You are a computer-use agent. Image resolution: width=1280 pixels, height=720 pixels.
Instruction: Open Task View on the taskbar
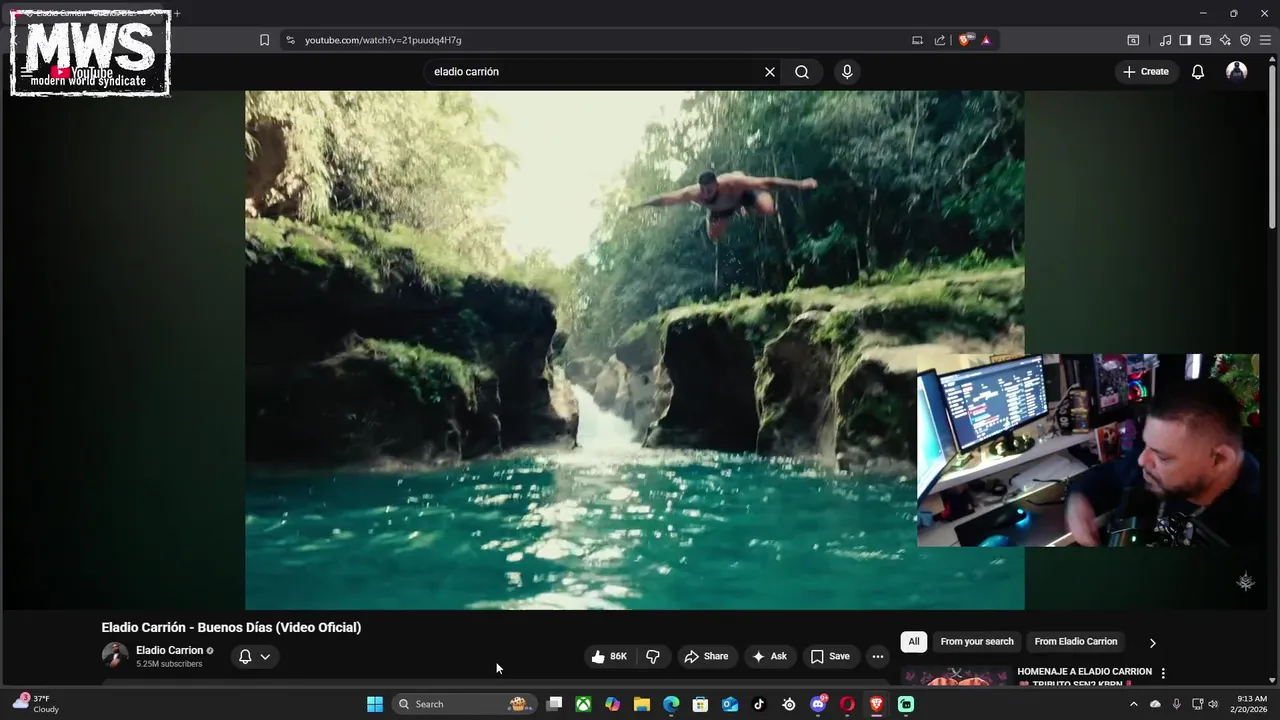554,704
